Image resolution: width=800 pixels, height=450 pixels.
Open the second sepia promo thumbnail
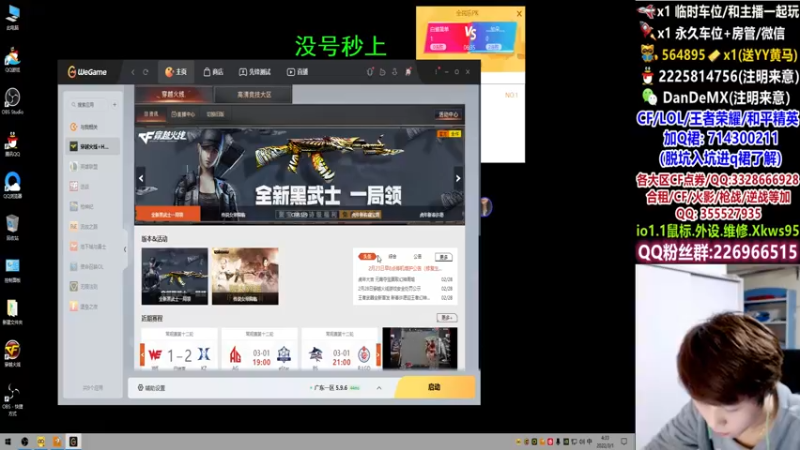pyautogui.click(x=245, y=276)
